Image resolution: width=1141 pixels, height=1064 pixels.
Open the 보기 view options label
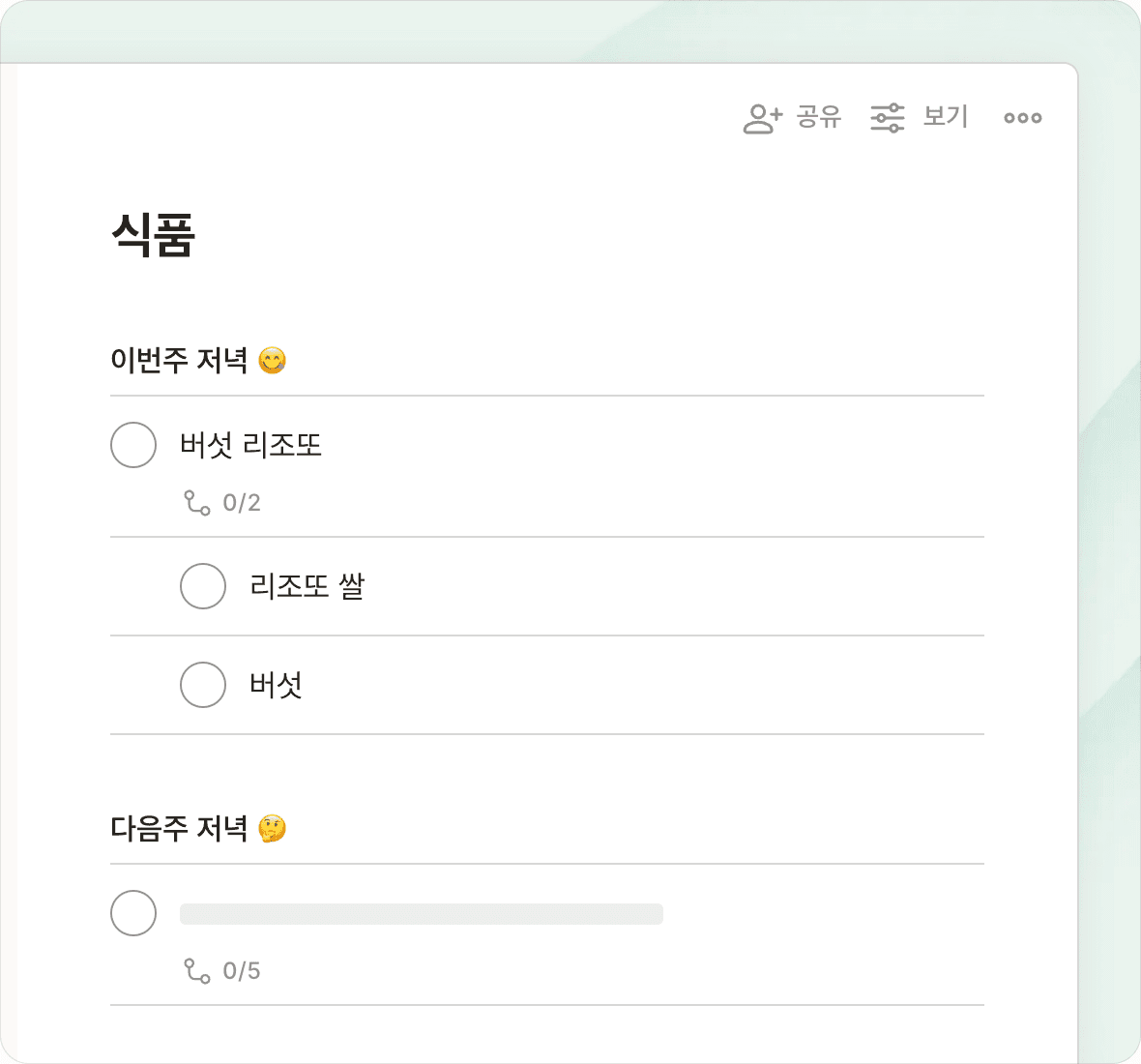pos(945,117)
